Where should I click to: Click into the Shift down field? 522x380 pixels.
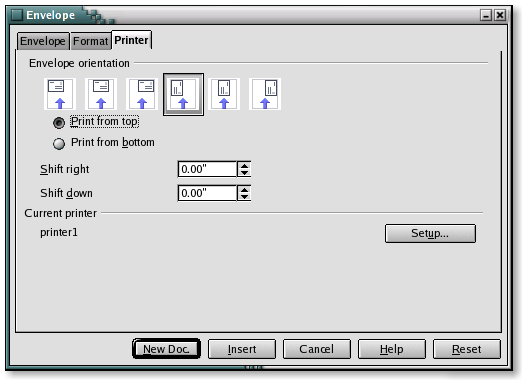[207, 193]
